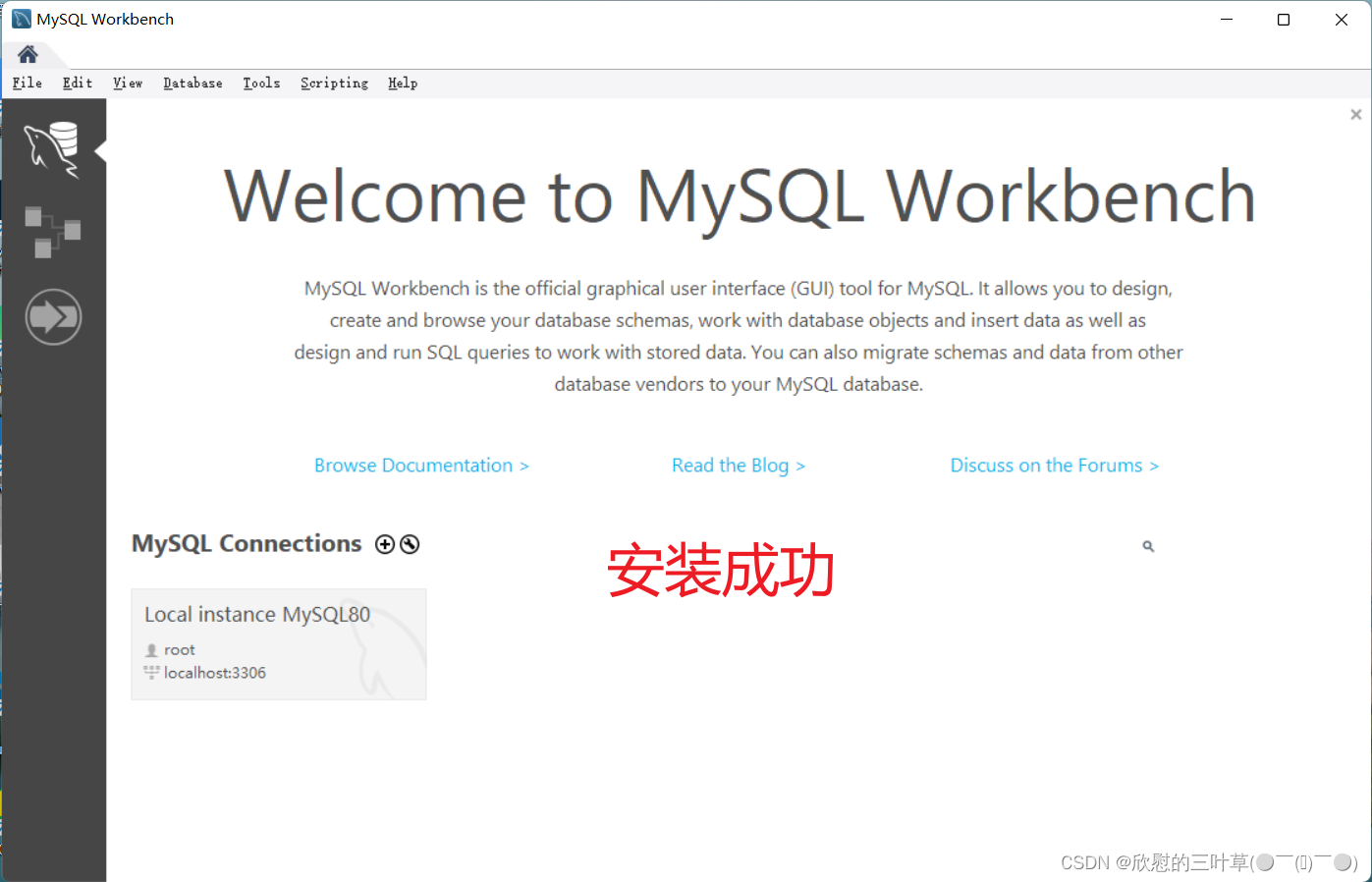Viewport: 1372px width, 882px height.
Task: Open the Models sidebar icon
Action: click(x=52, y=232)
